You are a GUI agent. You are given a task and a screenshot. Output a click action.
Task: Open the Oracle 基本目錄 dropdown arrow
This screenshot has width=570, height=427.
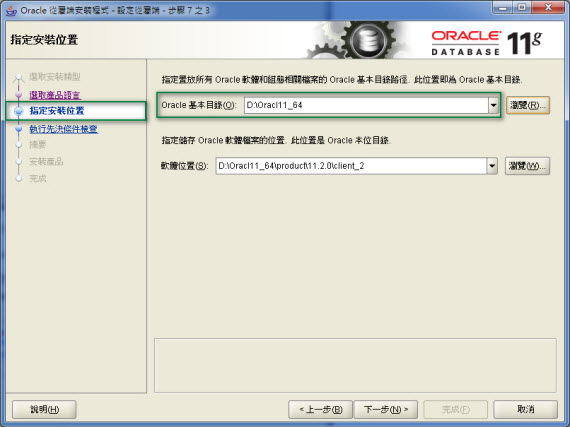[x=493, y=105]
